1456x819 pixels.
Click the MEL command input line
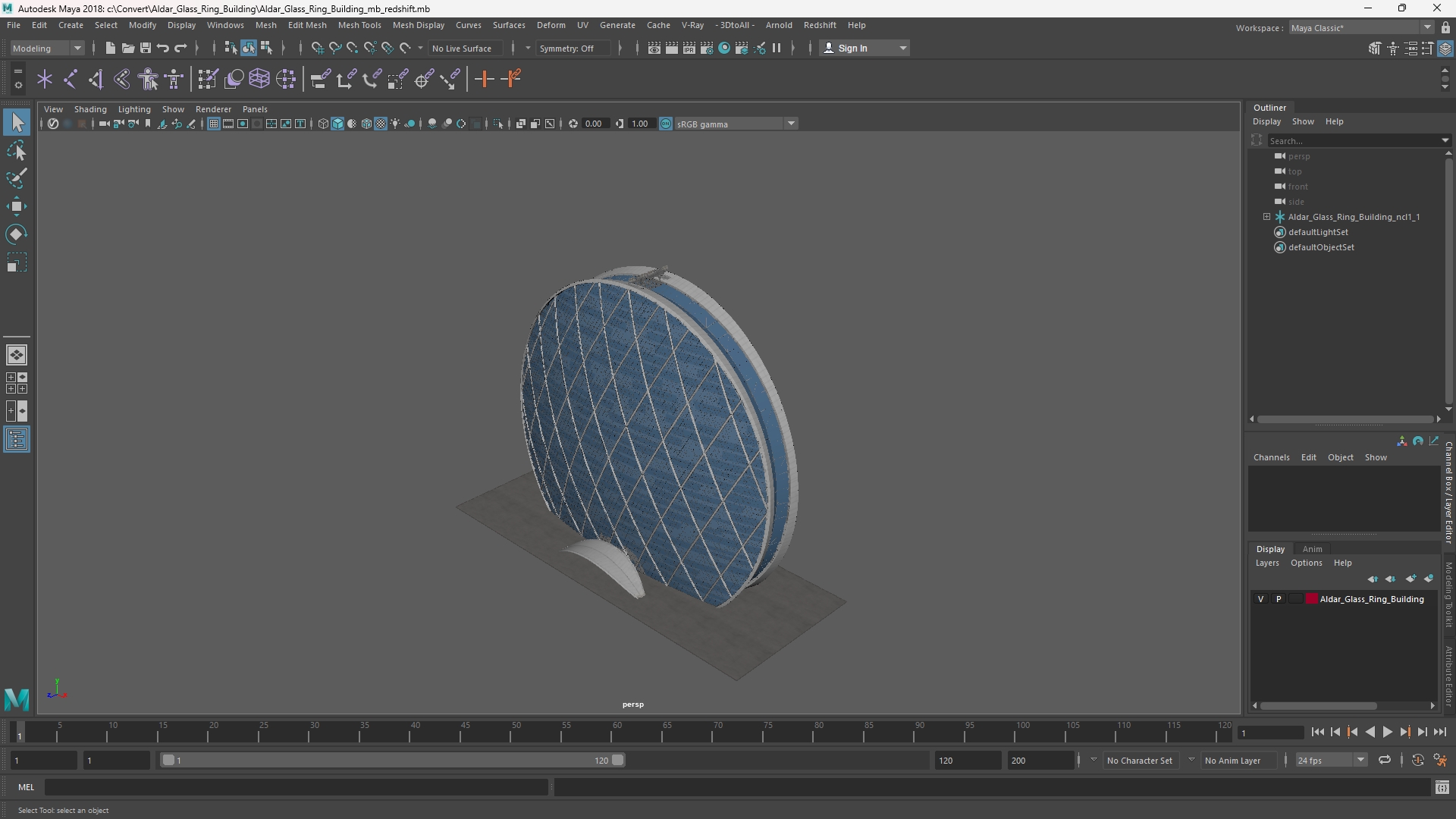(x=296, y=787)
